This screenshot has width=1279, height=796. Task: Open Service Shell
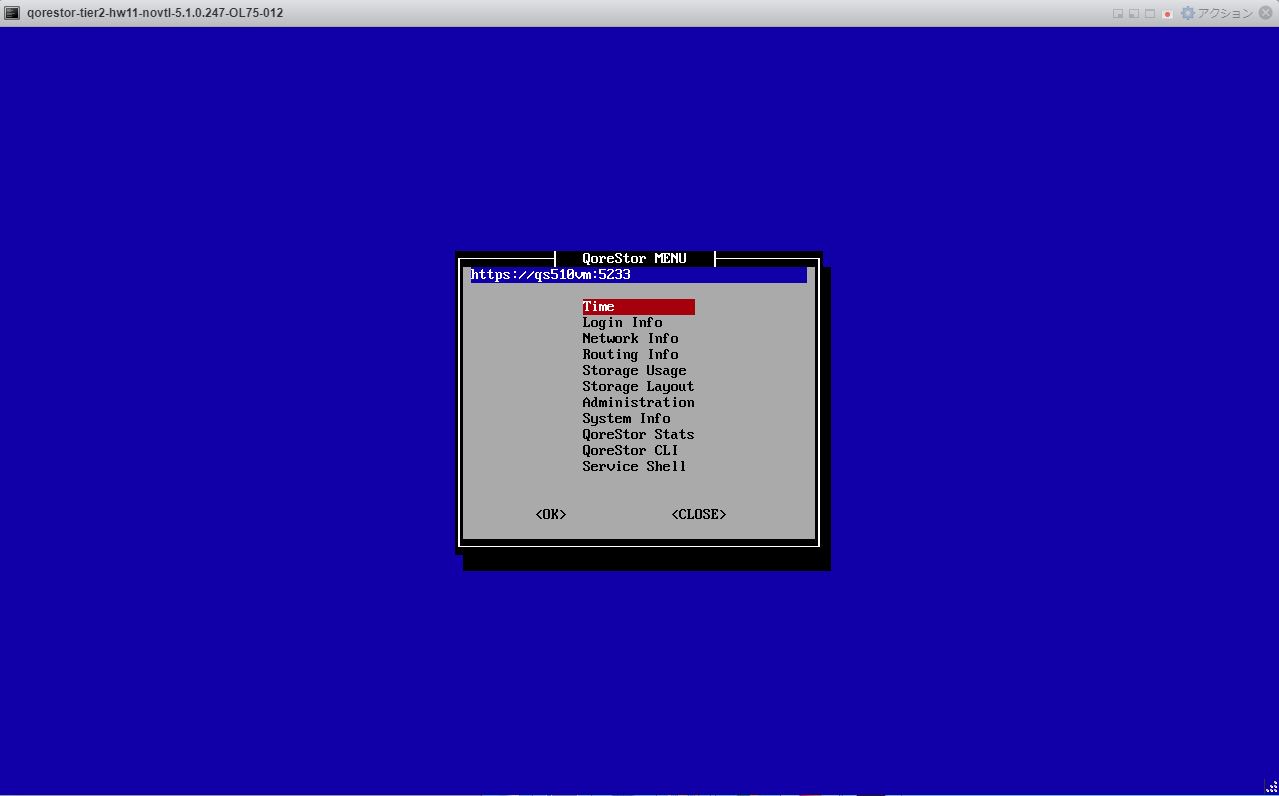(634, 467)
